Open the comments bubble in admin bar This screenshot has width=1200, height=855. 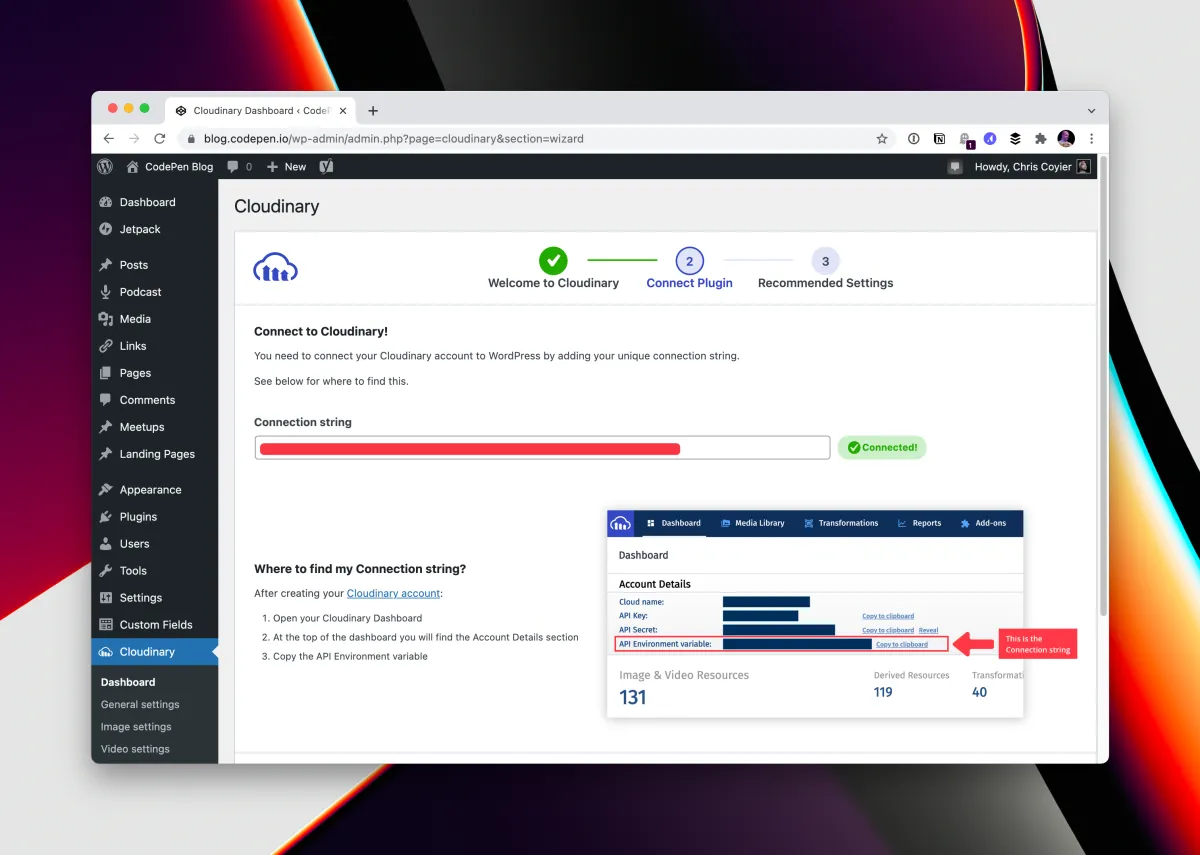pos(239,167)
